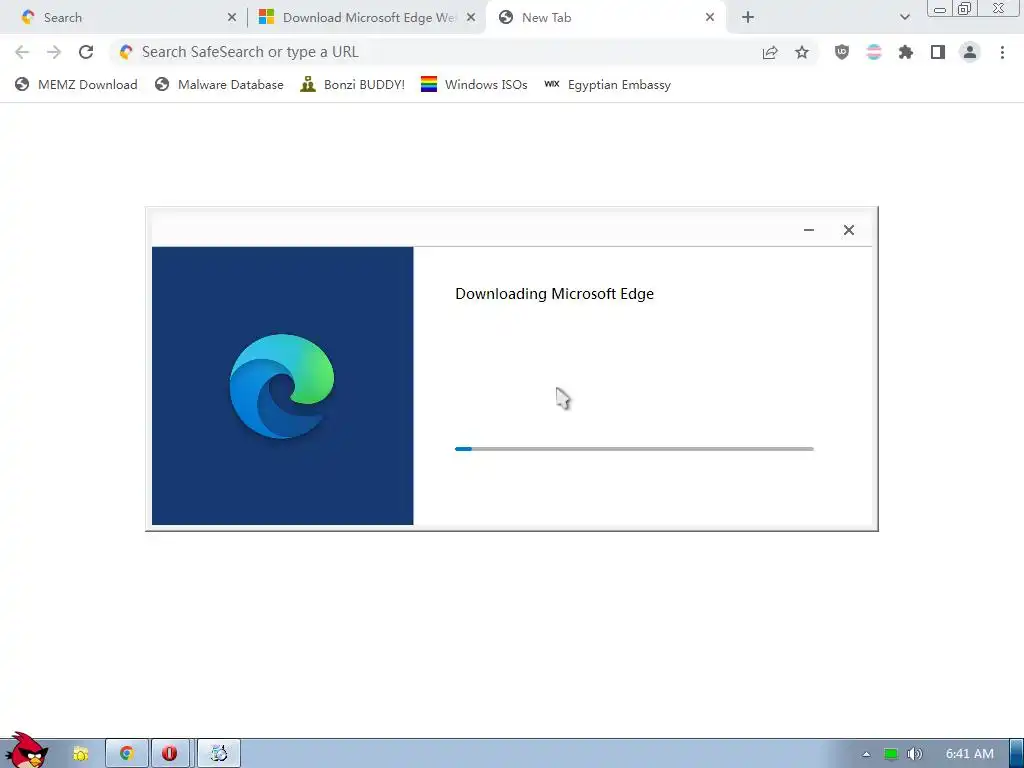
Task: Open the Windows ISOs bookmark
Action: [474, 85]
